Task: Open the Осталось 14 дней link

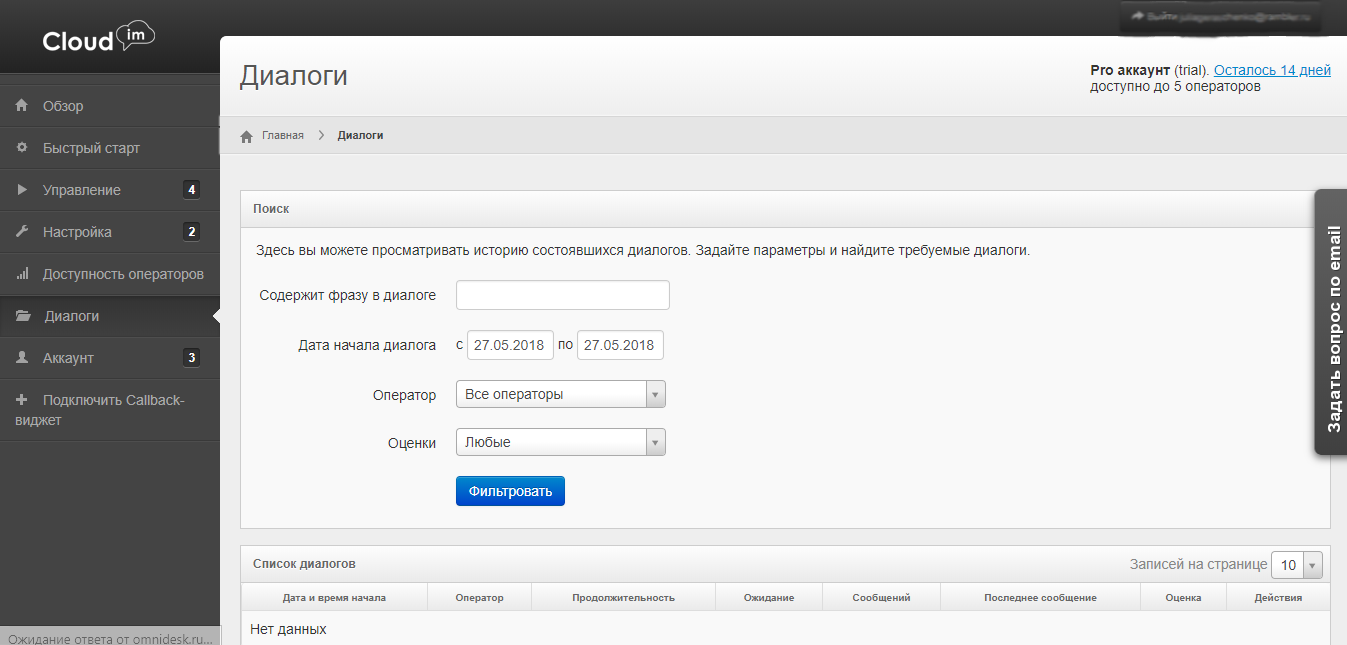Action: click(1270, 70)
